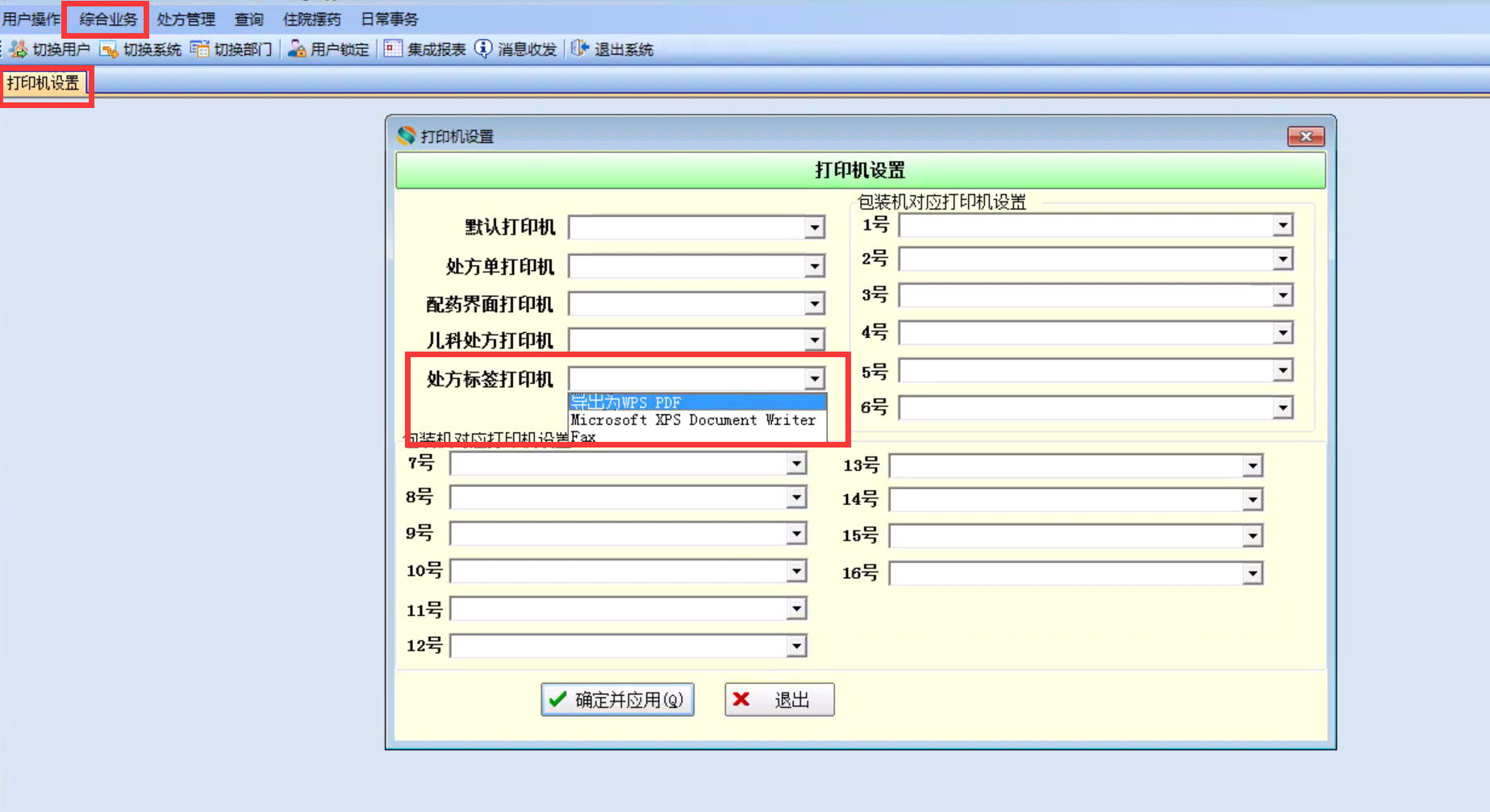Expand the 14号 packaging printer dropdown
This screenshot has width=1490, height=812.
point(1252,500)
